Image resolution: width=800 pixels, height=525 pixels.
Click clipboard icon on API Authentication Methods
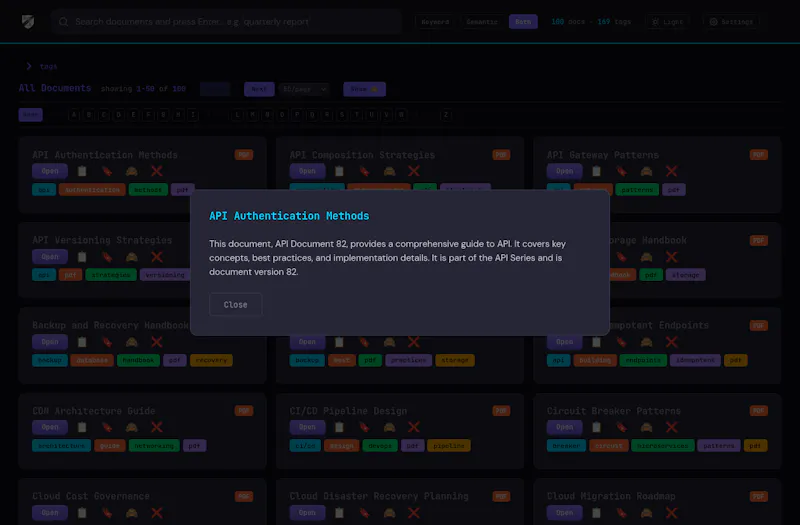(x=82, y=171)
